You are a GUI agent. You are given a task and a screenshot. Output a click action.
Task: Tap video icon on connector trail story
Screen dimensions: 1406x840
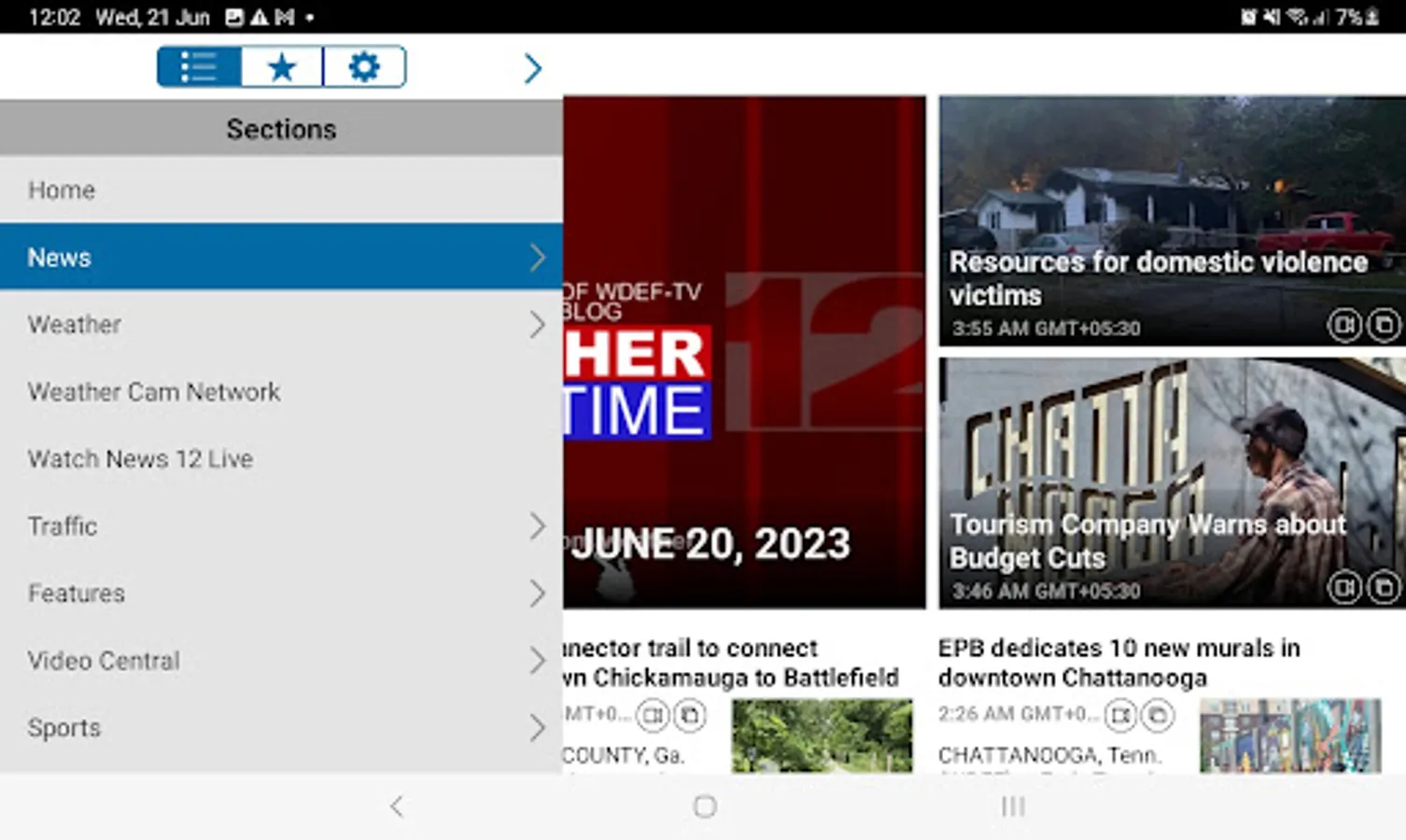(653, 716)
